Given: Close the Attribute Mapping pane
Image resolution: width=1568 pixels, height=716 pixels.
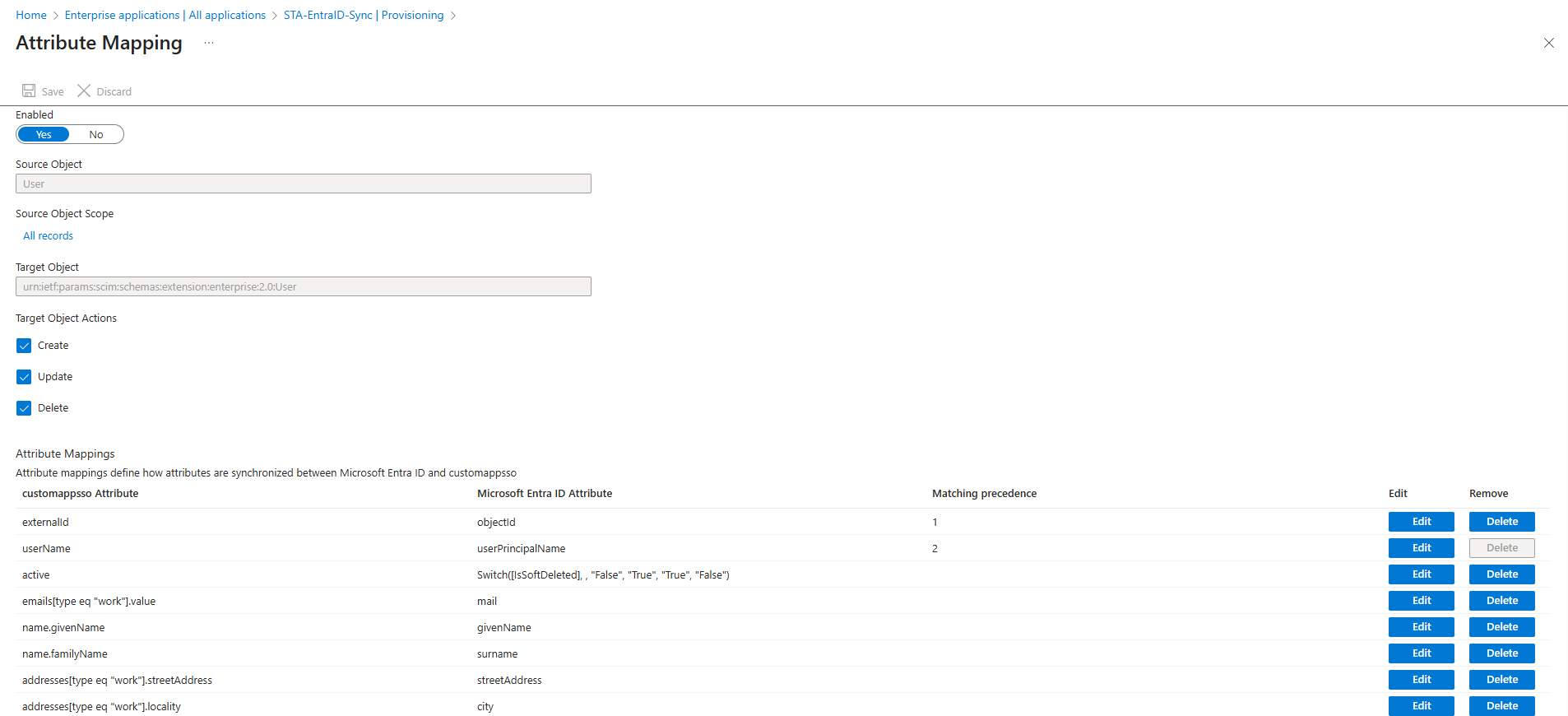Looking at the screenshot, I should (1548, 43).
